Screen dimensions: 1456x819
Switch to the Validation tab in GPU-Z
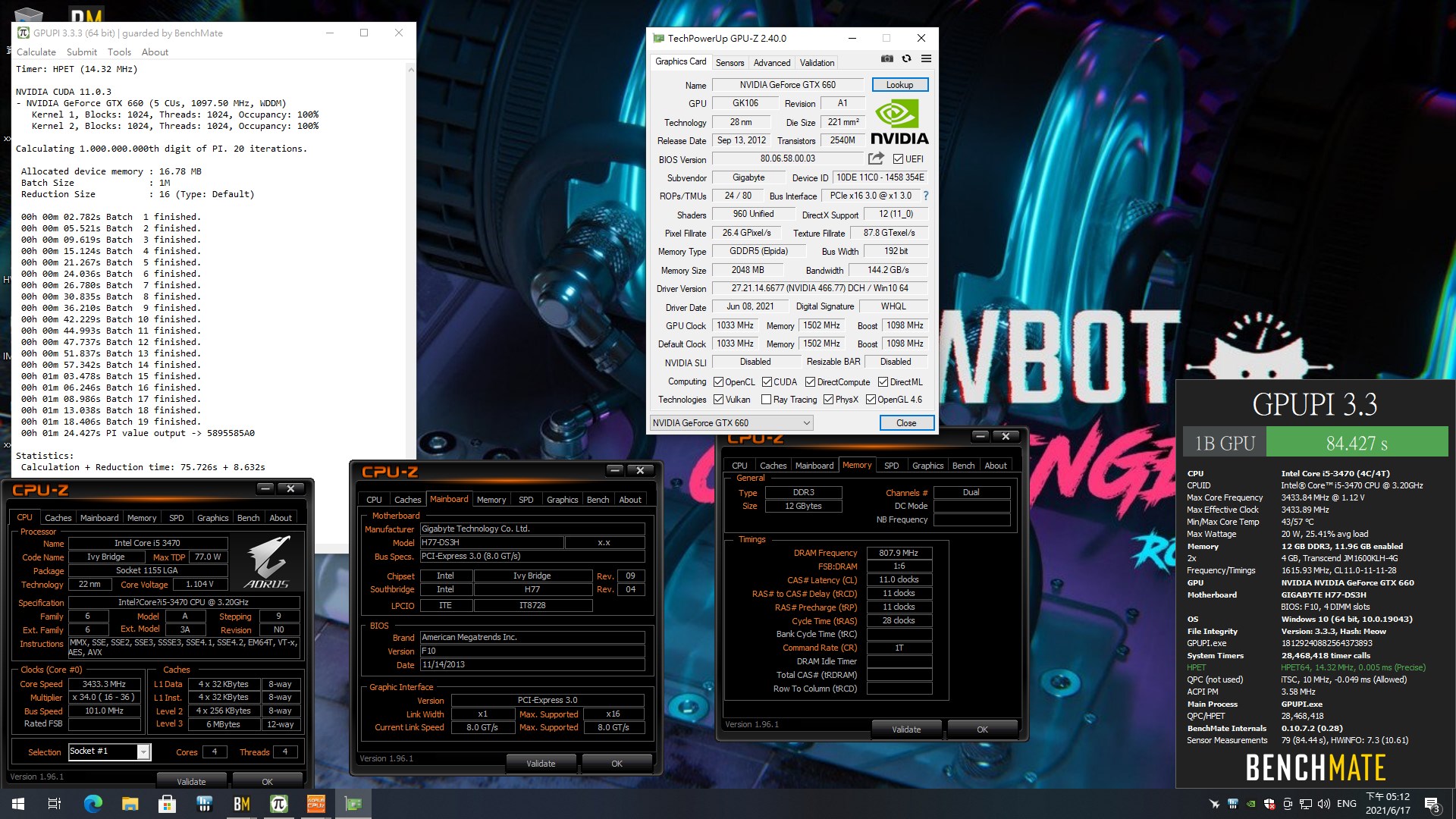click(x=817, y=62)
